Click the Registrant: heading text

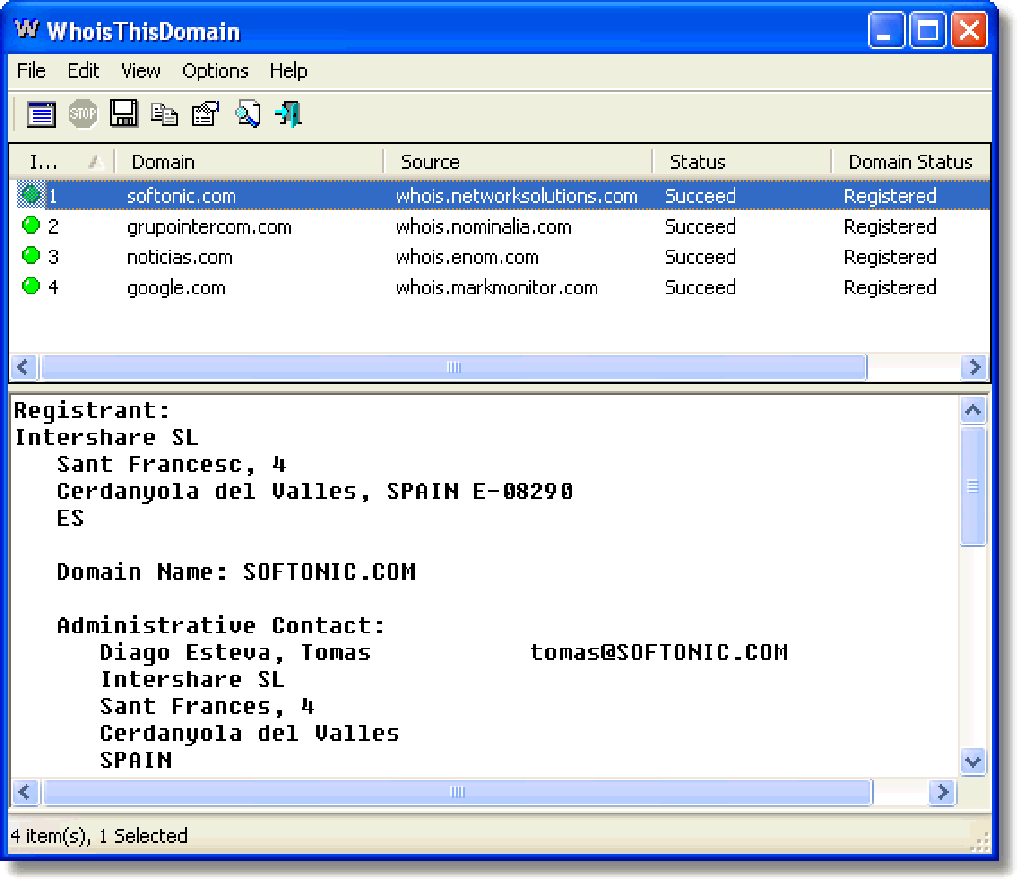pyautogui.click(x=92, y=410)
